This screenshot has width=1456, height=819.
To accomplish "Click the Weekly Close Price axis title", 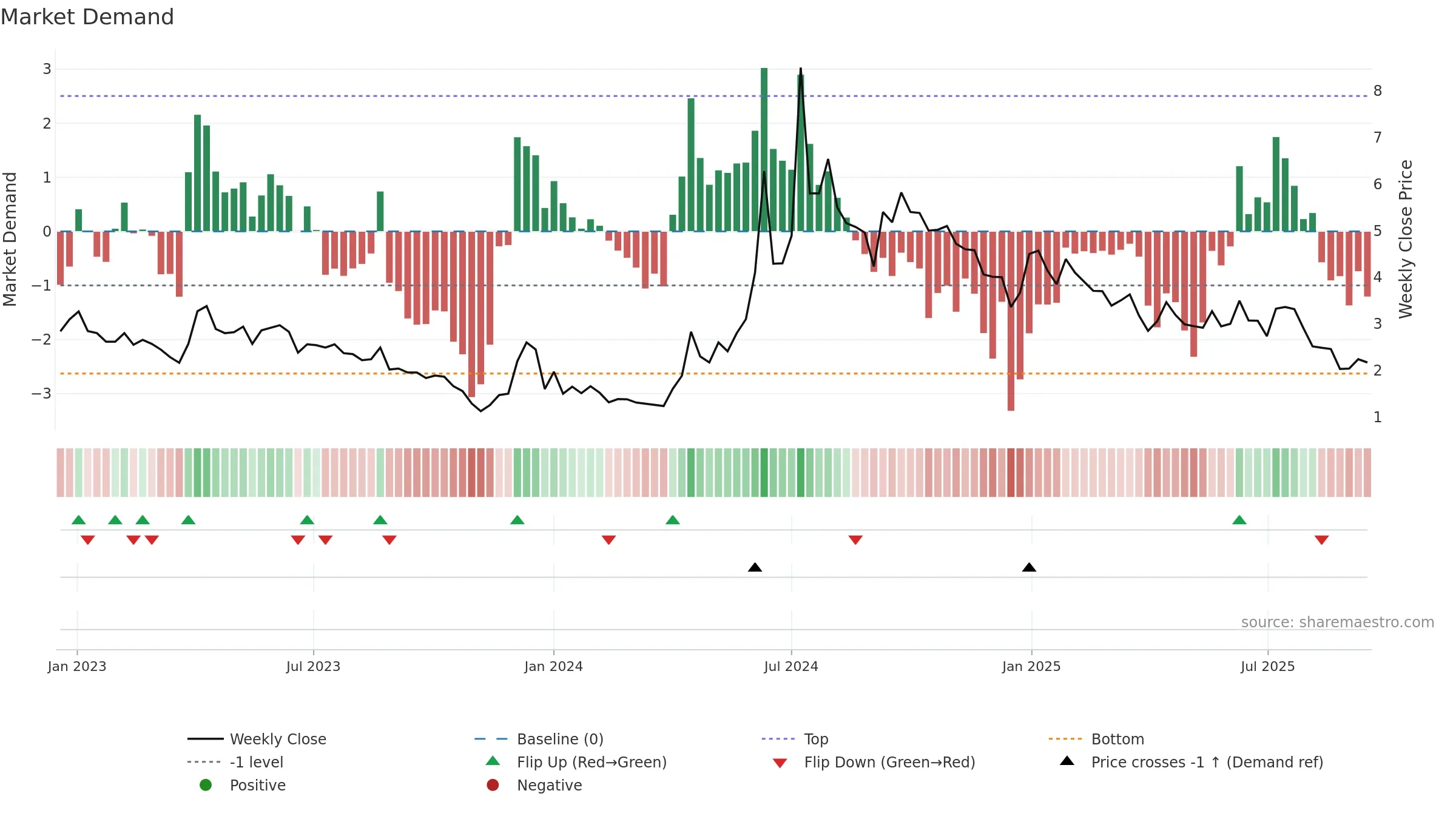I will (1406, 239).
